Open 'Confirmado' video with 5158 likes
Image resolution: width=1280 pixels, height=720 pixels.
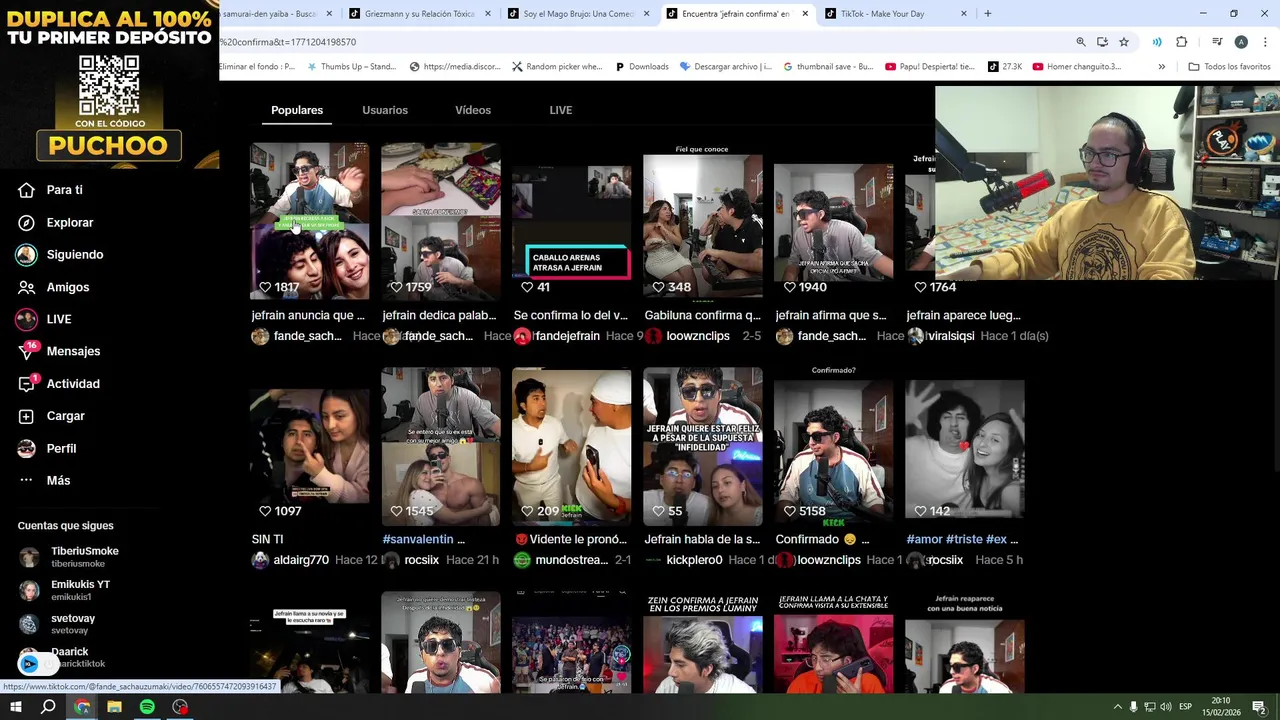(x=833, y=445)
